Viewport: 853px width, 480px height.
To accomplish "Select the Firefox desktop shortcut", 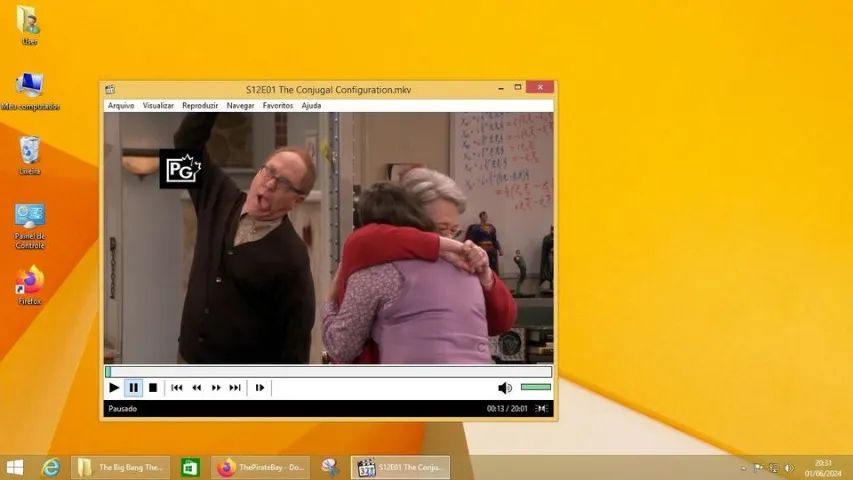I will [x=30, y=285].
